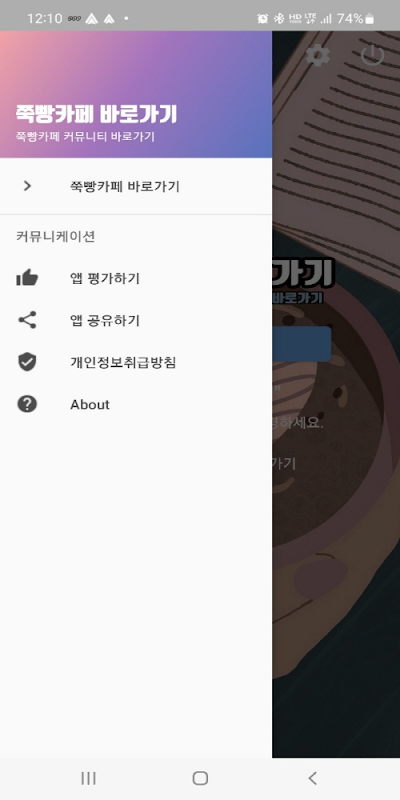
Task: Open the About entry
Action: (136, 404)
